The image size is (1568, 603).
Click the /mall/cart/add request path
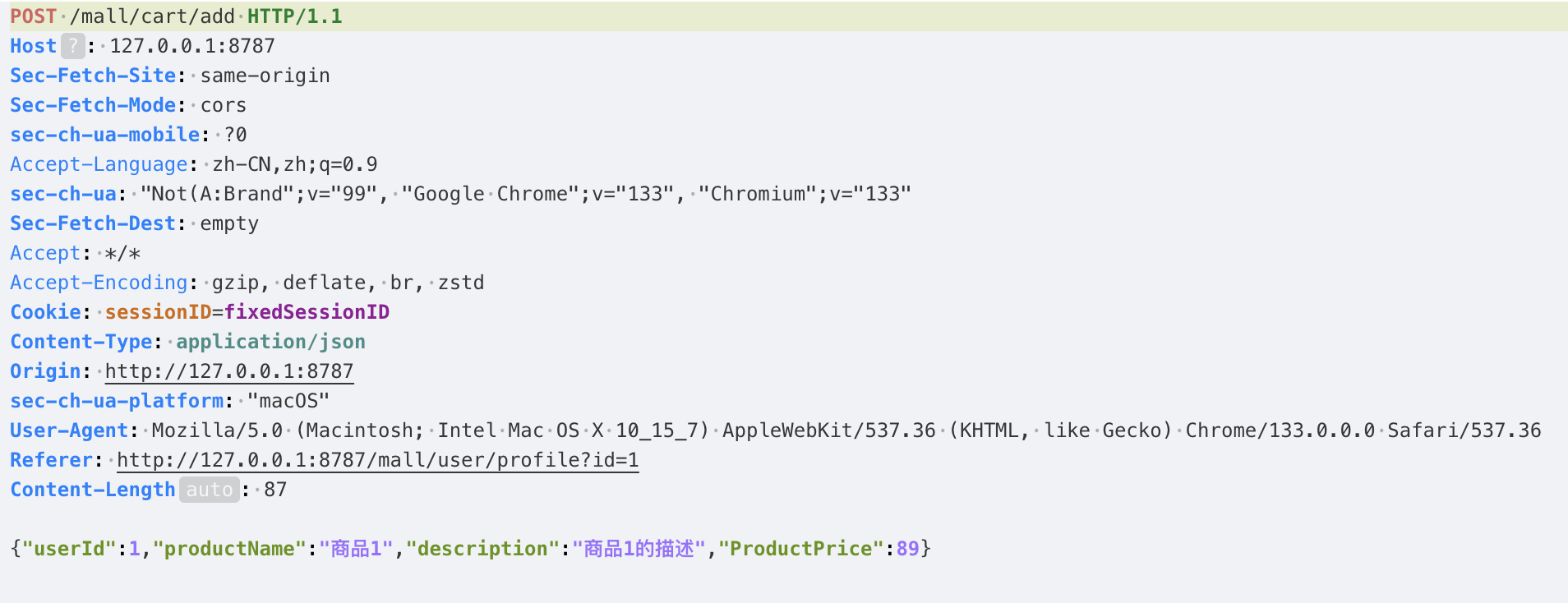[x=153, y=16]
